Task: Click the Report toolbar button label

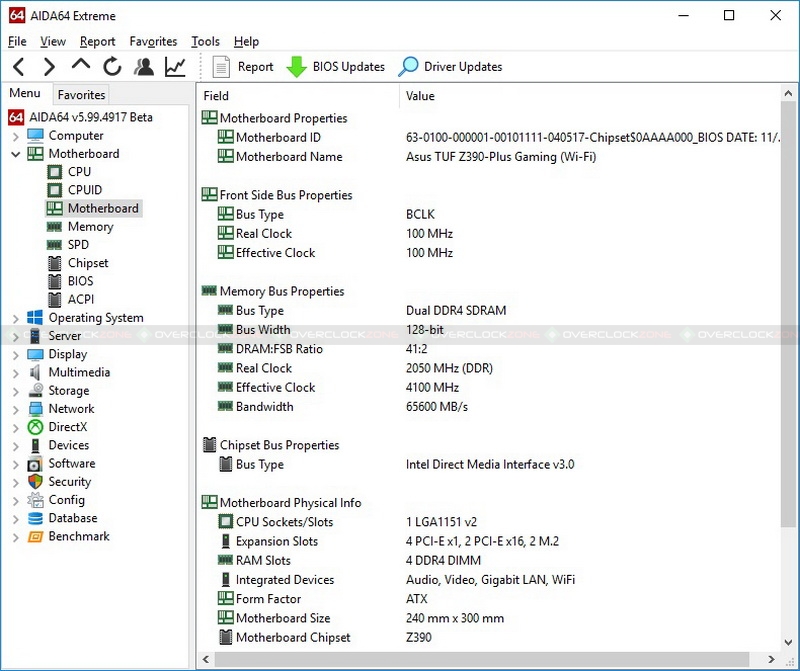Action: (255, 67)
